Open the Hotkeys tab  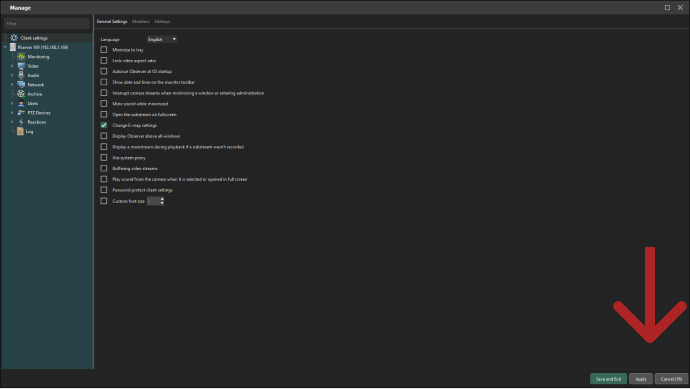[x=162, y=22]
